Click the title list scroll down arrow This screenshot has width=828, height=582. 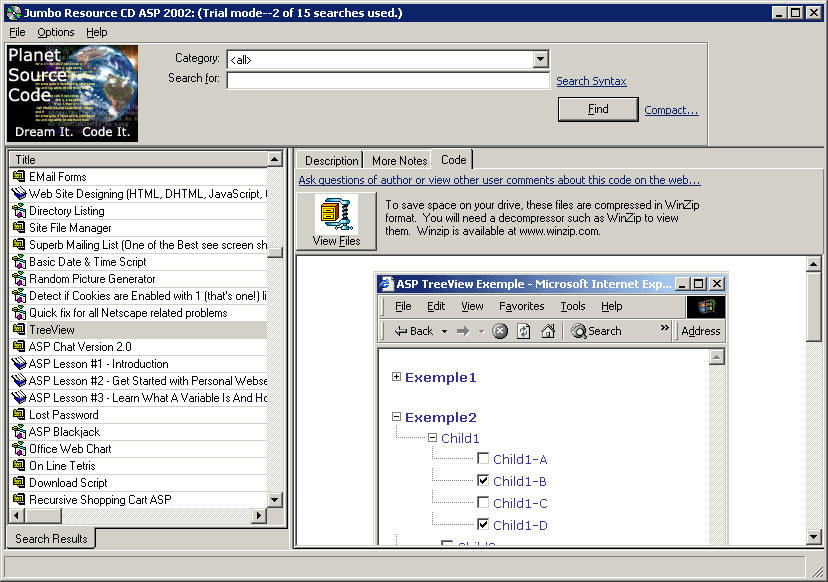275,500
